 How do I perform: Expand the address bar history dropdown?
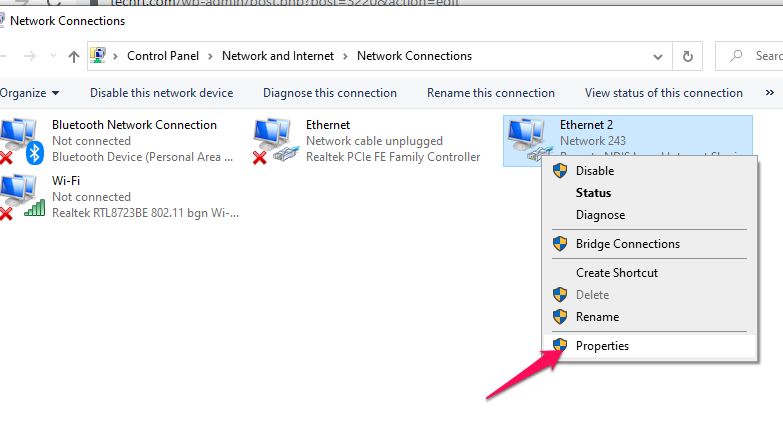coord(655,56)
